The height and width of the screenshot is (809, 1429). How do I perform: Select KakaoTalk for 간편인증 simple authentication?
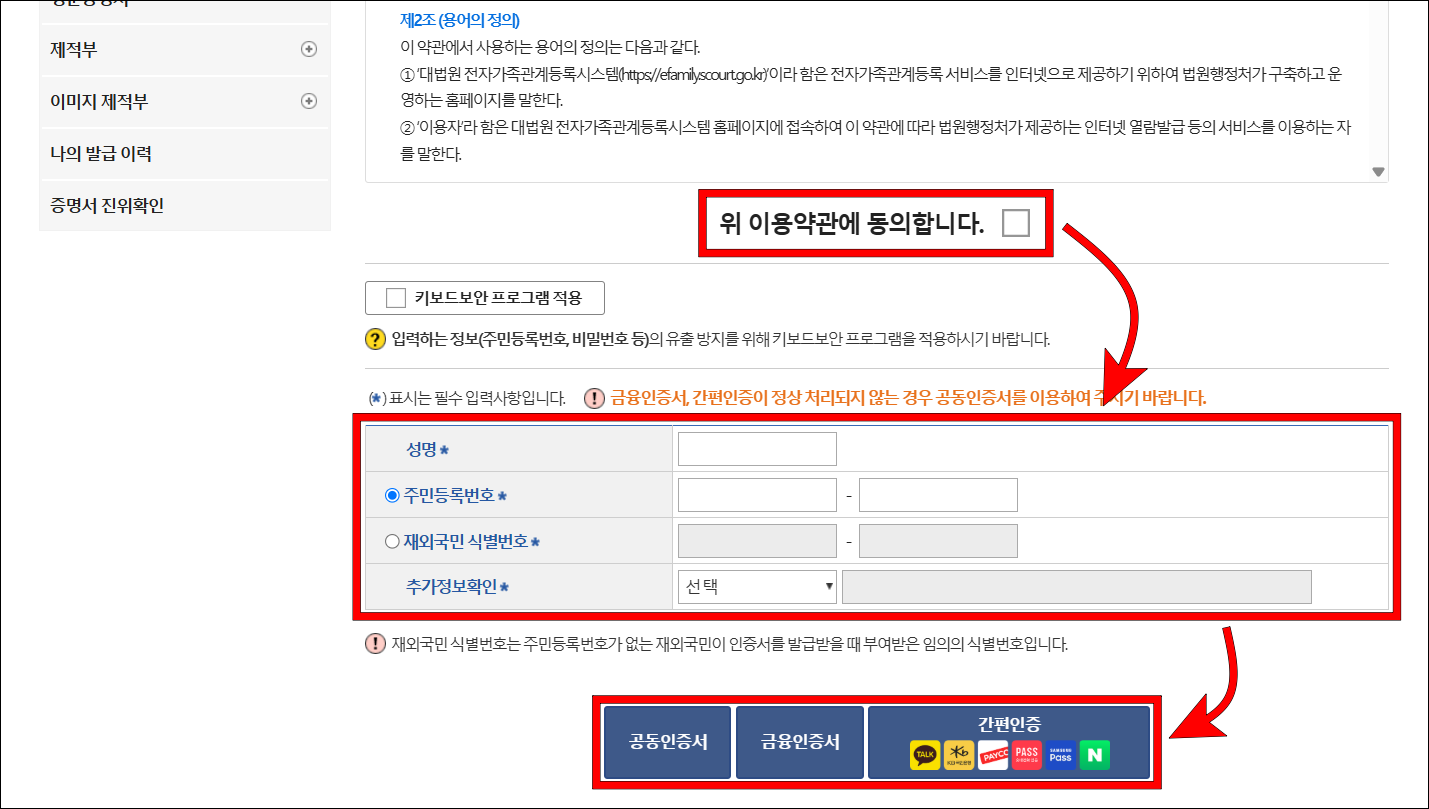(925, 755)
